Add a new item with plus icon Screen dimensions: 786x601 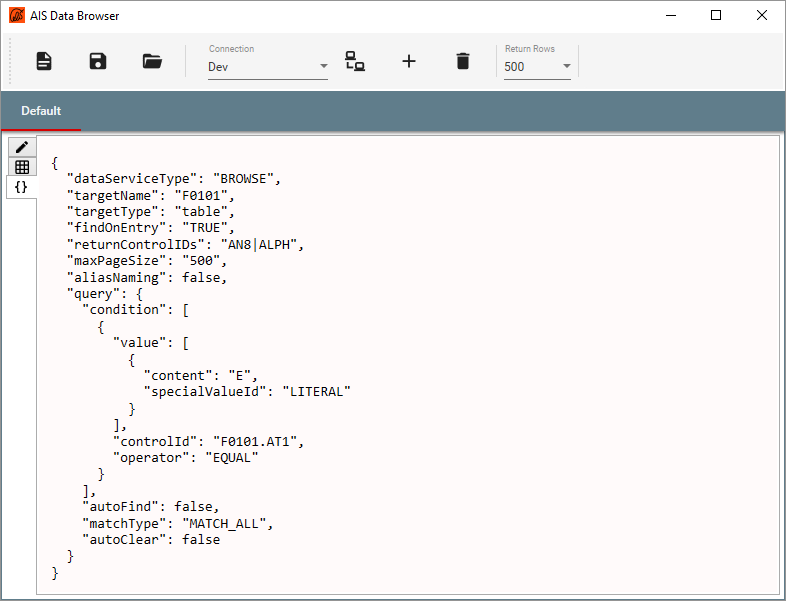pos(409,61)
